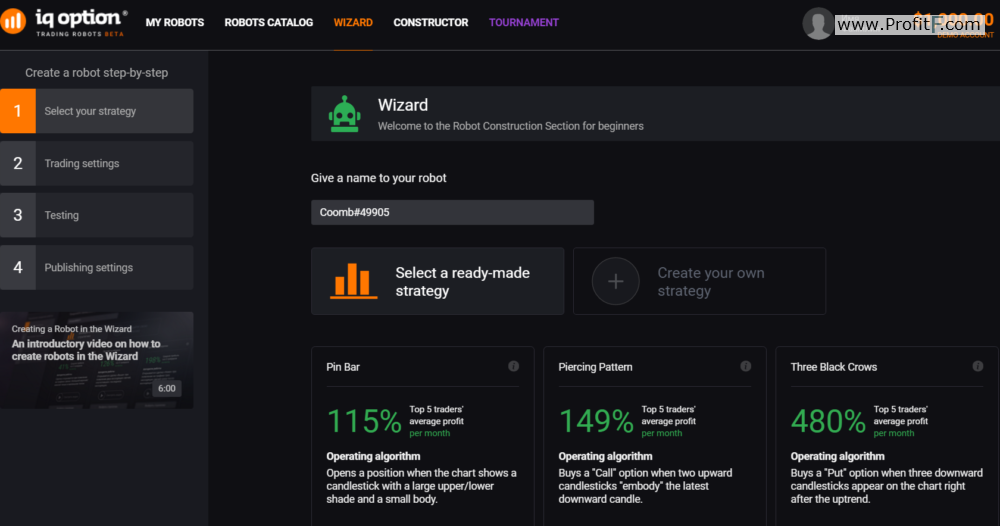Click the robot name input field

(452, 212)
